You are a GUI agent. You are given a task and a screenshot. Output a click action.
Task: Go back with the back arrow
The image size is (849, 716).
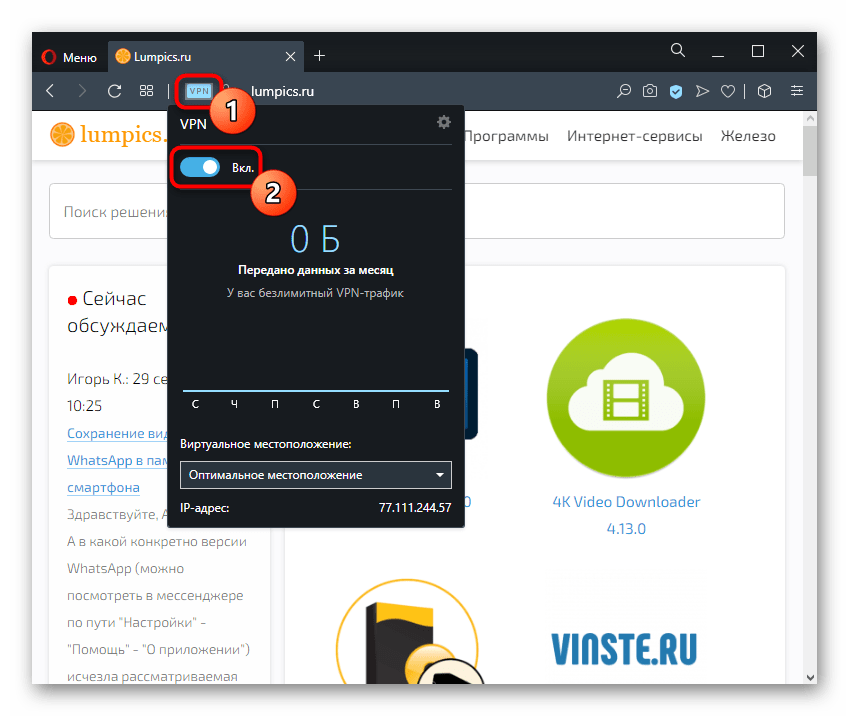(x=51, y=91)
